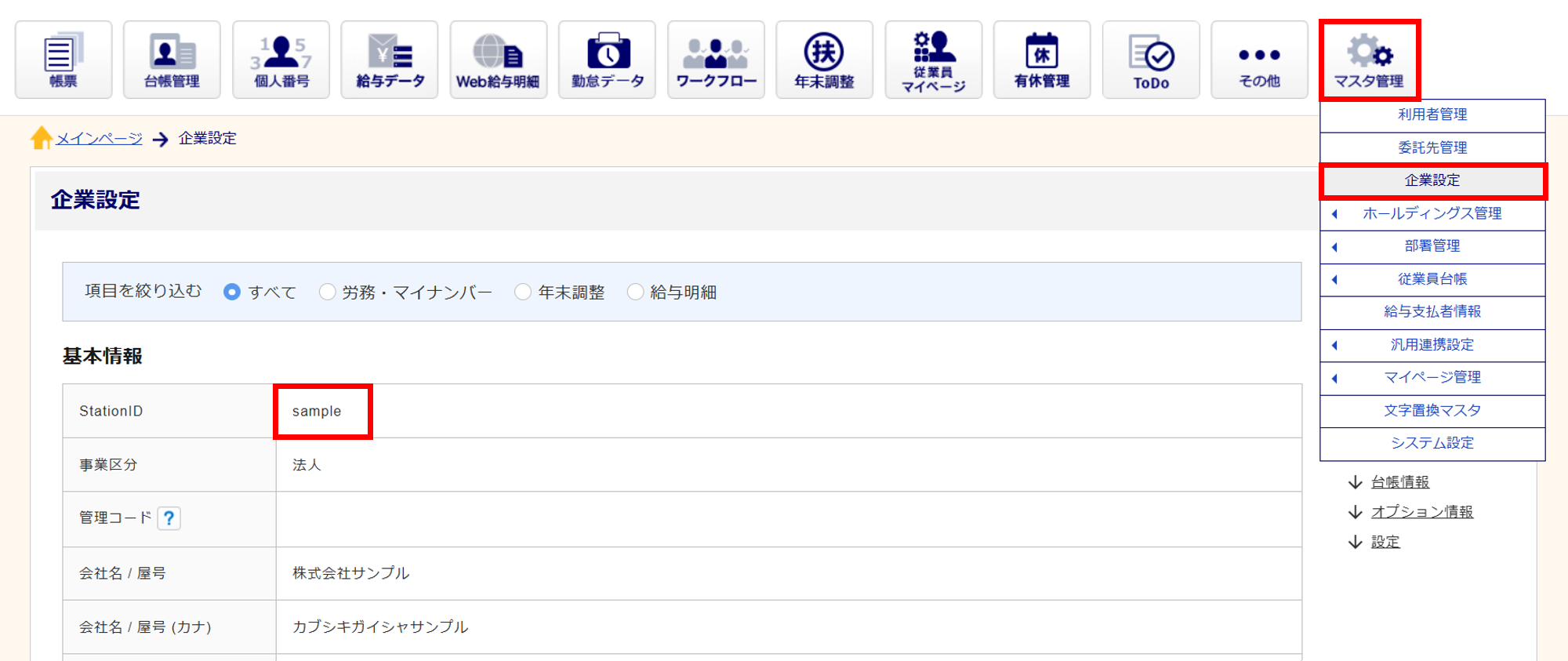
Task: Click the StationID value sample
Action: pos(317,412)
